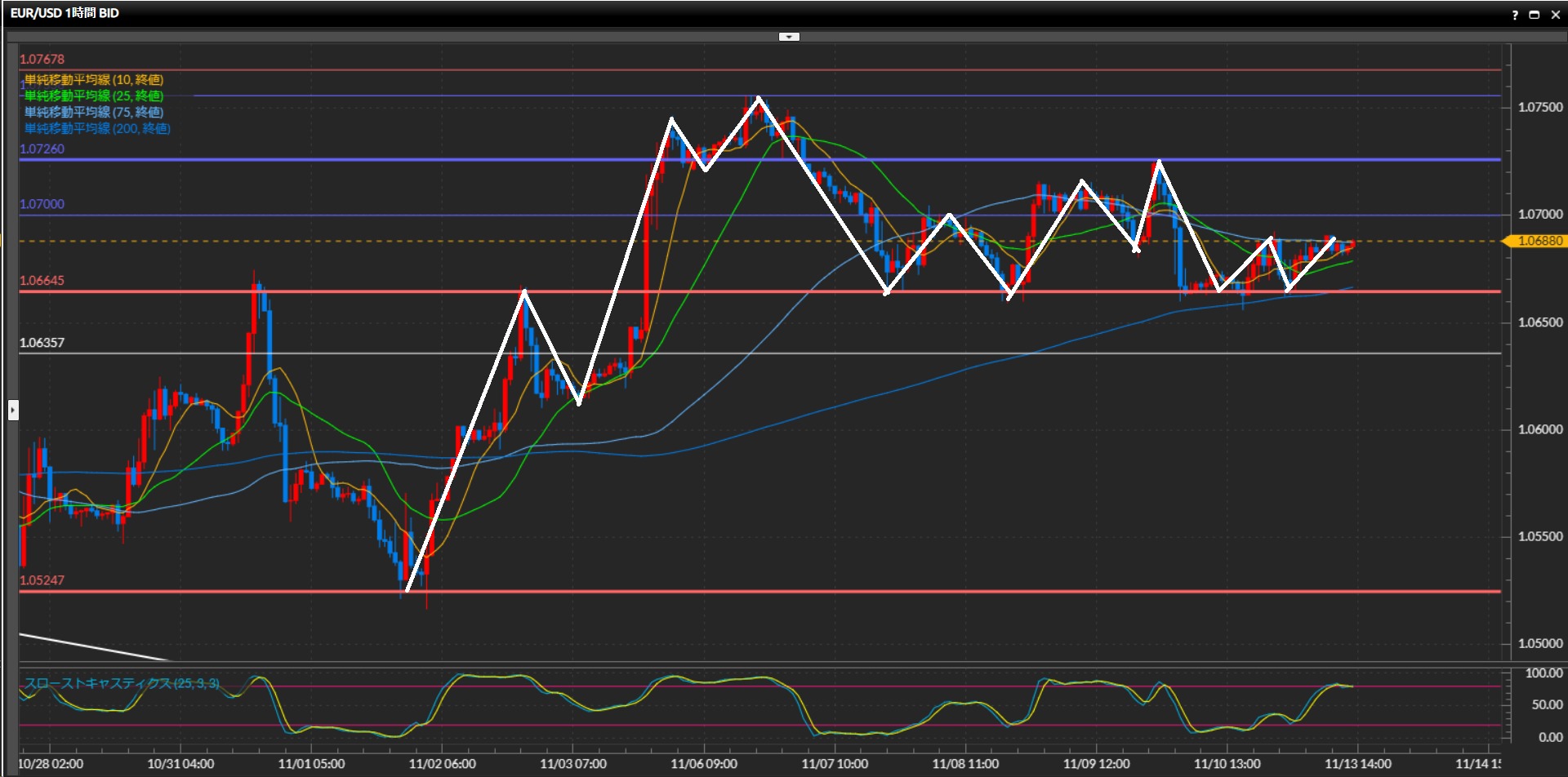Maximize the EUR/USD chart window
The height and width of the screenshot is (777, 1568).
(x=1535, y=15)
